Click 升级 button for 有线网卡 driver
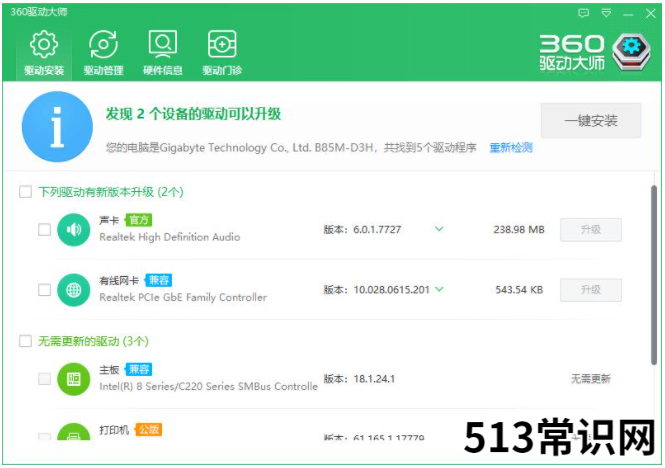 (x=591, y=290)
